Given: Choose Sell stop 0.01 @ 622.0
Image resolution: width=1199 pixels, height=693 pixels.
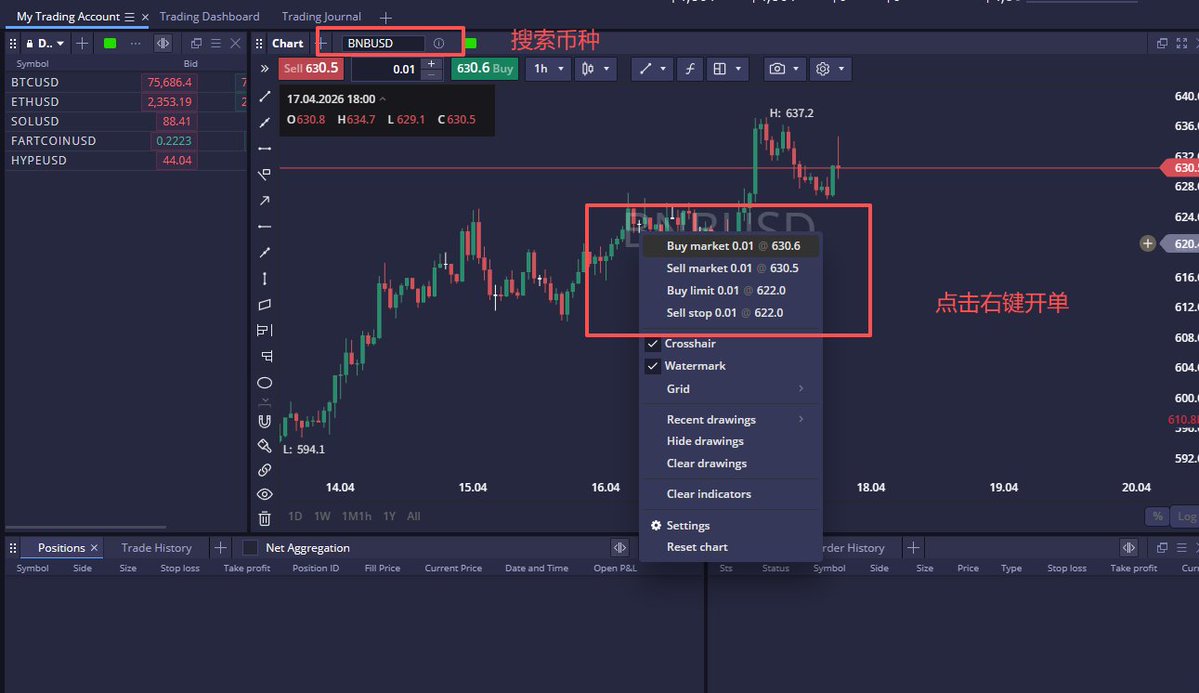Looking at the screenshot, I should pos(731,312).
